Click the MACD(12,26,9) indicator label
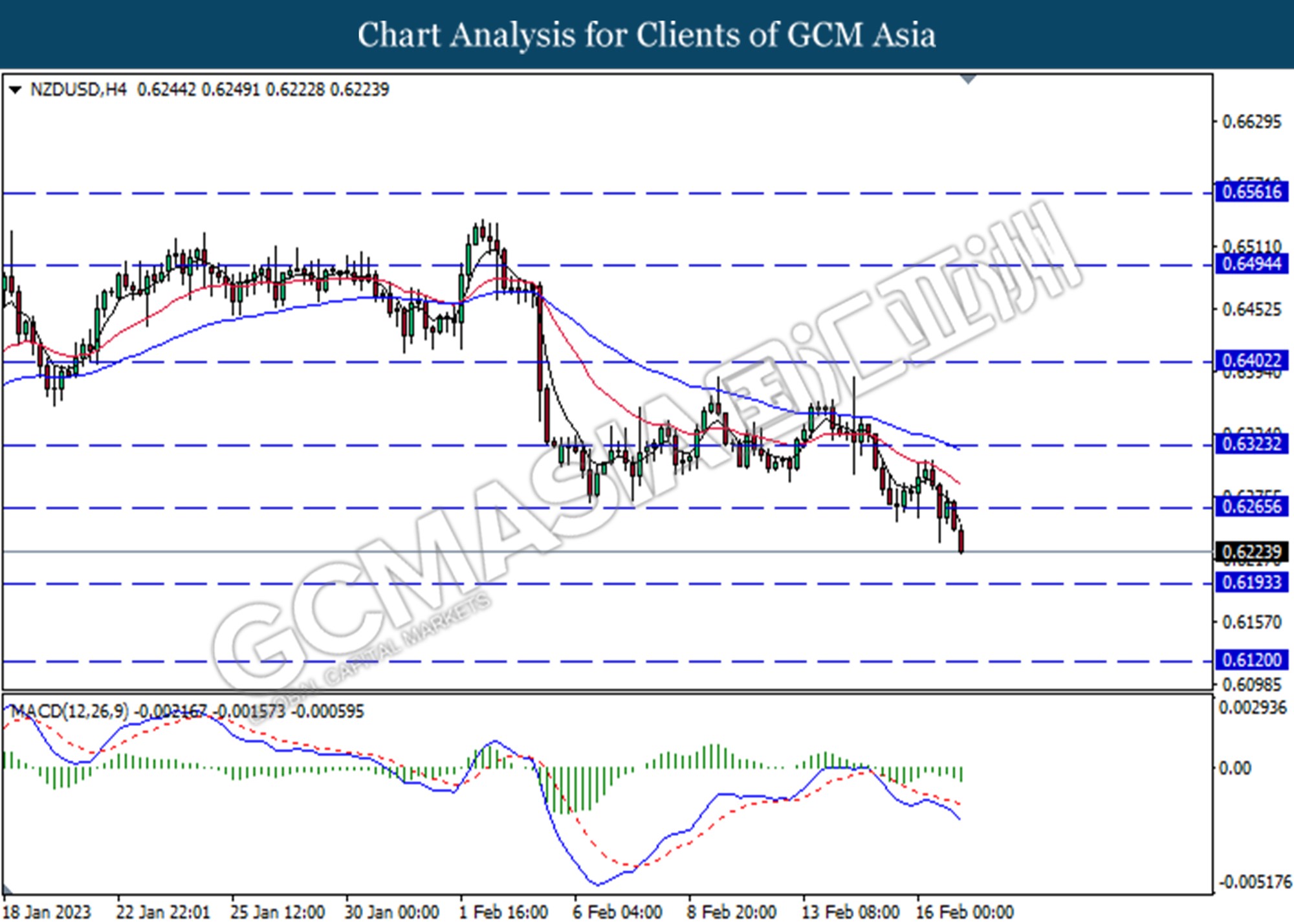 click(x=71, y=712)
